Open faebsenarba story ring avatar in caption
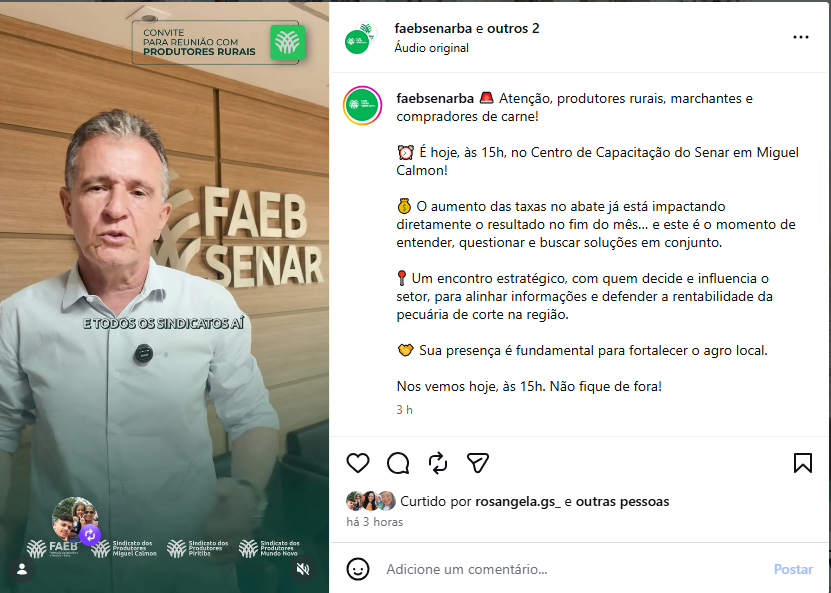The width and height of the screenshot is (831, 593). [363, 105]
